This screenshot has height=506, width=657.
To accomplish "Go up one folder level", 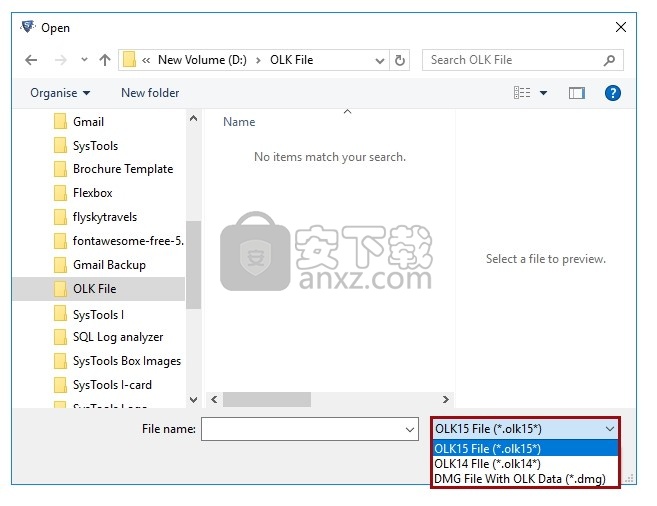I will pyautogui.click(x=105, y=60).
